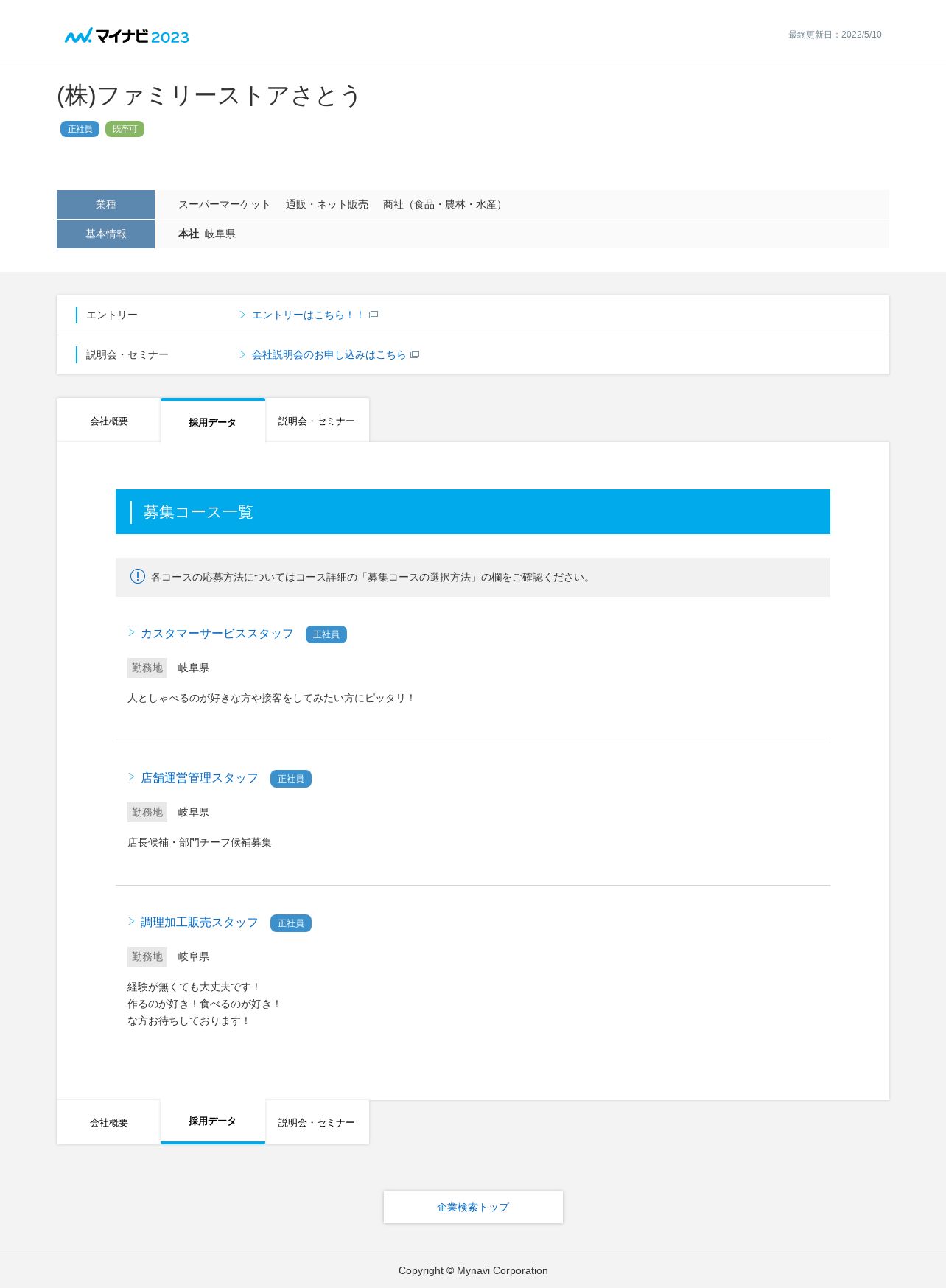Click the 最終更新日：2022/5/10 text

tap(835, 35)
